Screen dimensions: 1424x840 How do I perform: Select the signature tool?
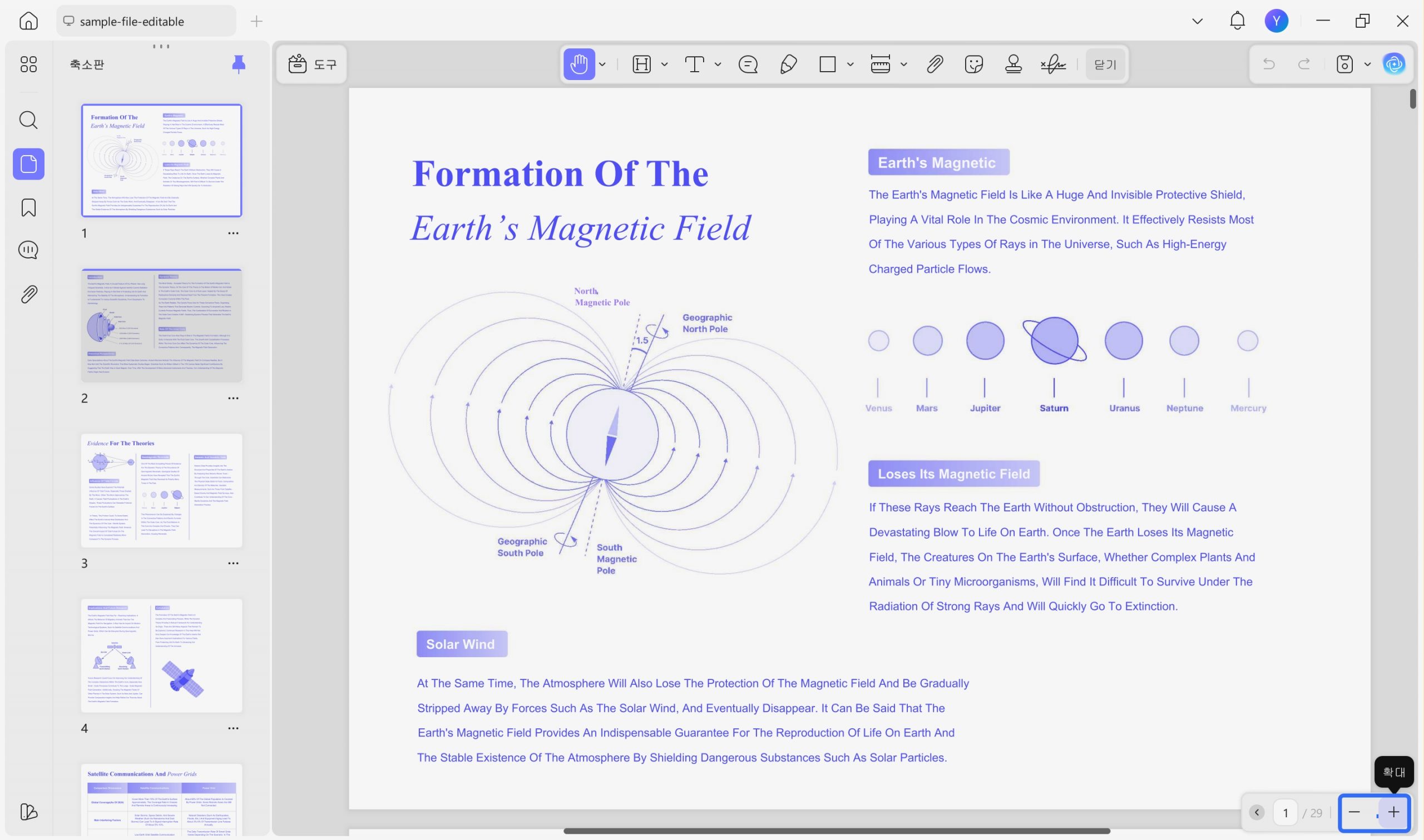pos(1053,64)
